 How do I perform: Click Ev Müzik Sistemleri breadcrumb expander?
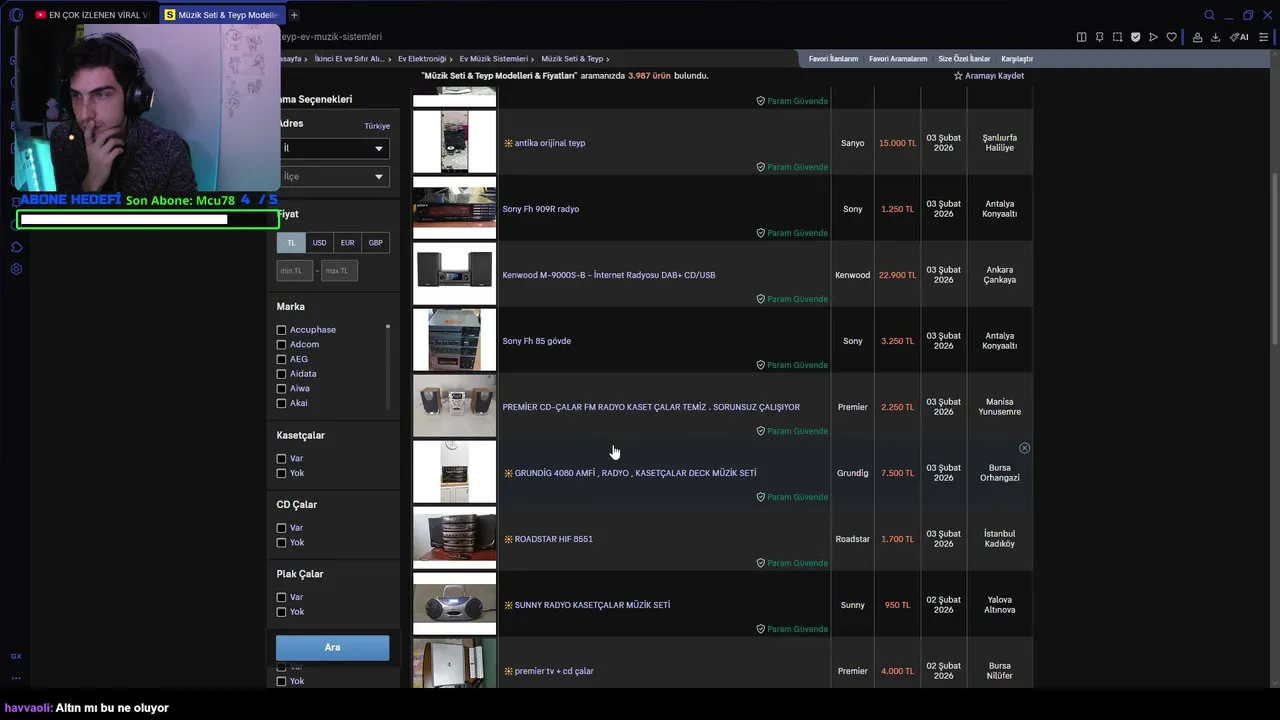(534, 59)
